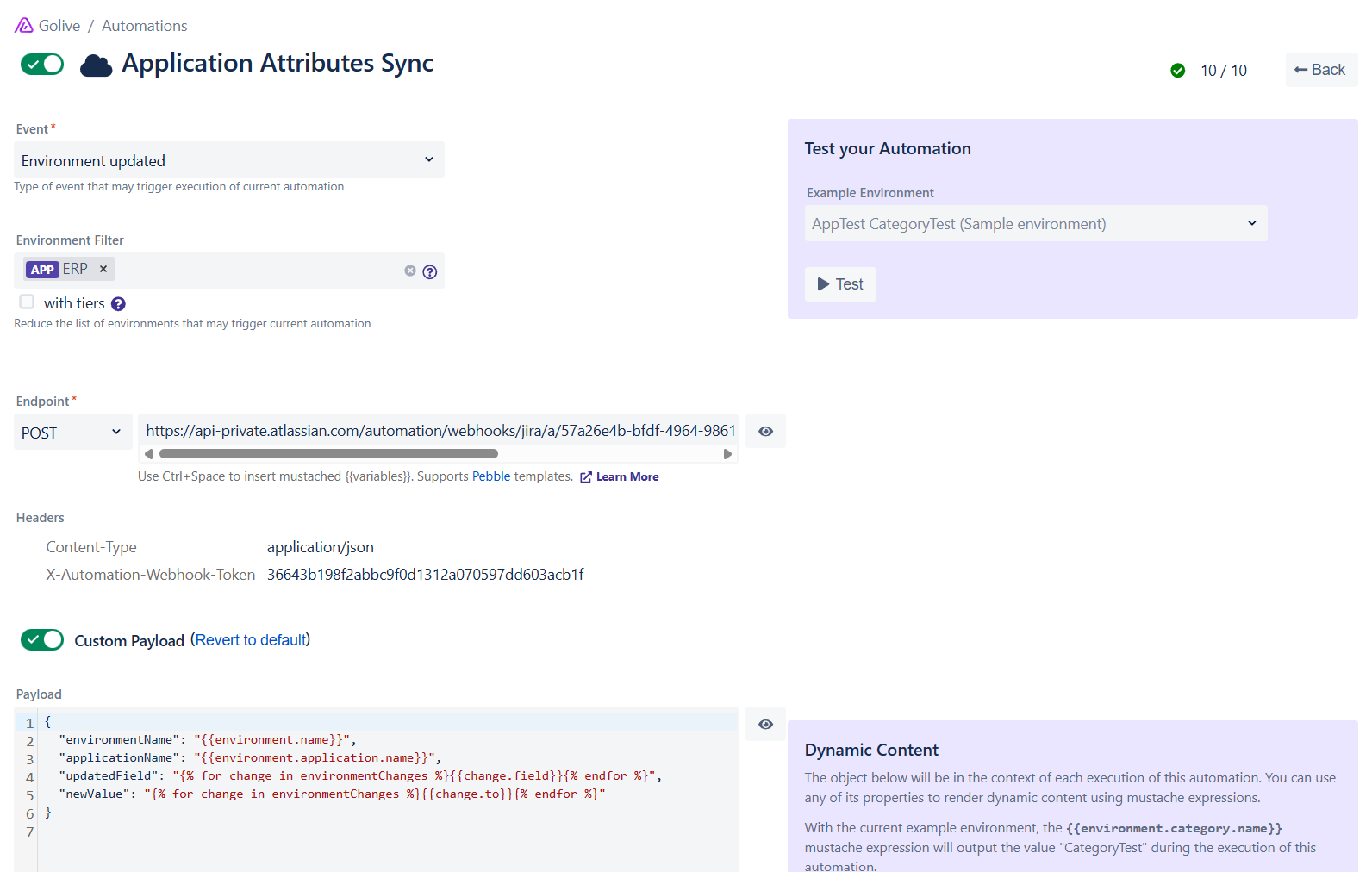Clear the Environment Filter field

pyautogui.click(x=410, y=271)
